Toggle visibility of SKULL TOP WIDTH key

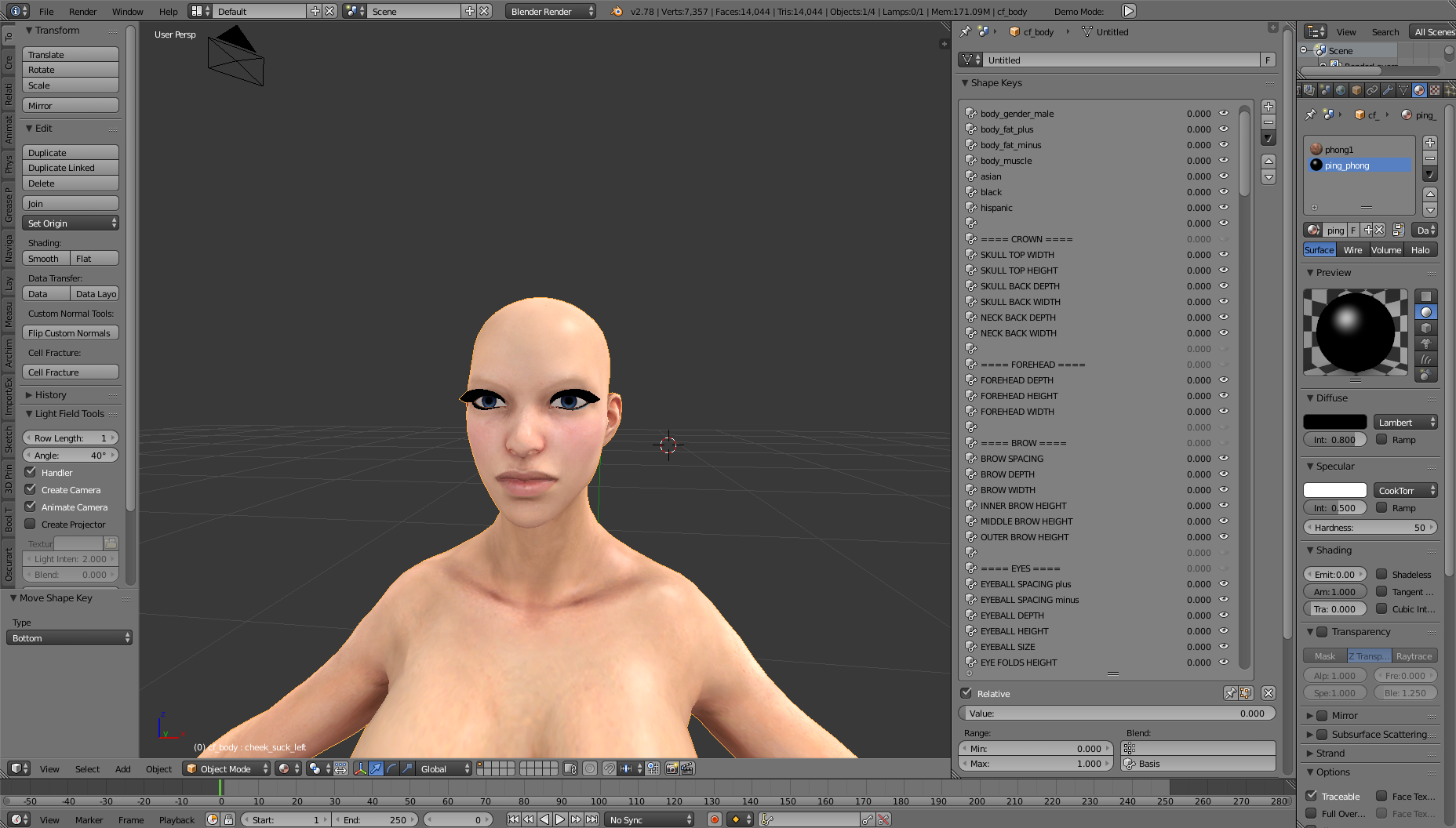click(1223, 255)
